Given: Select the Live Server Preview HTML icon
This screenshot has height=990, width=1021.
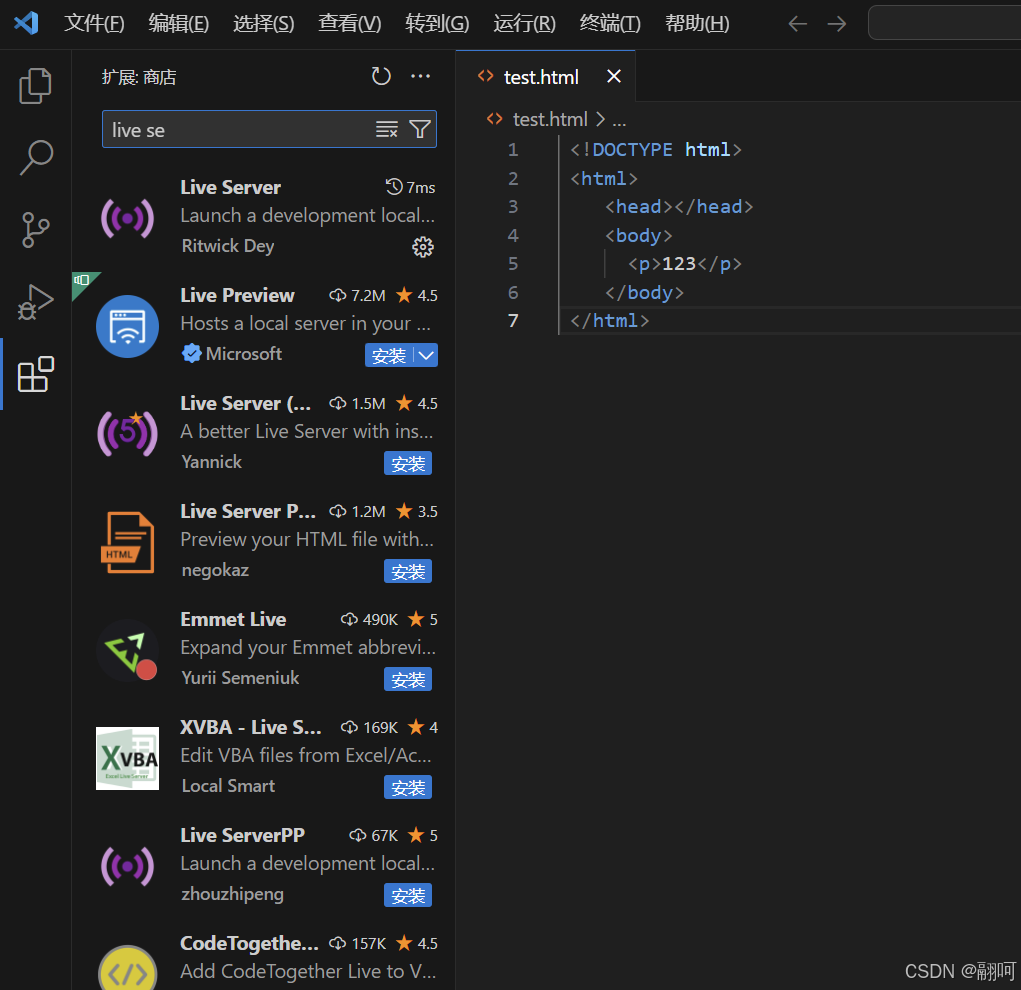Looking at the screenshot, I should [128, 542].
